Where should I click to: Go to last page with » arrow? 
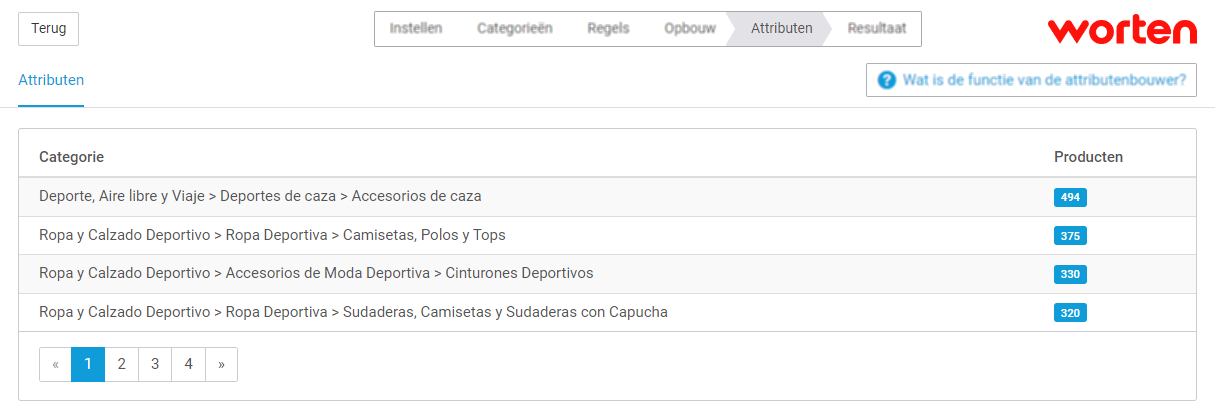coord(221,365)
